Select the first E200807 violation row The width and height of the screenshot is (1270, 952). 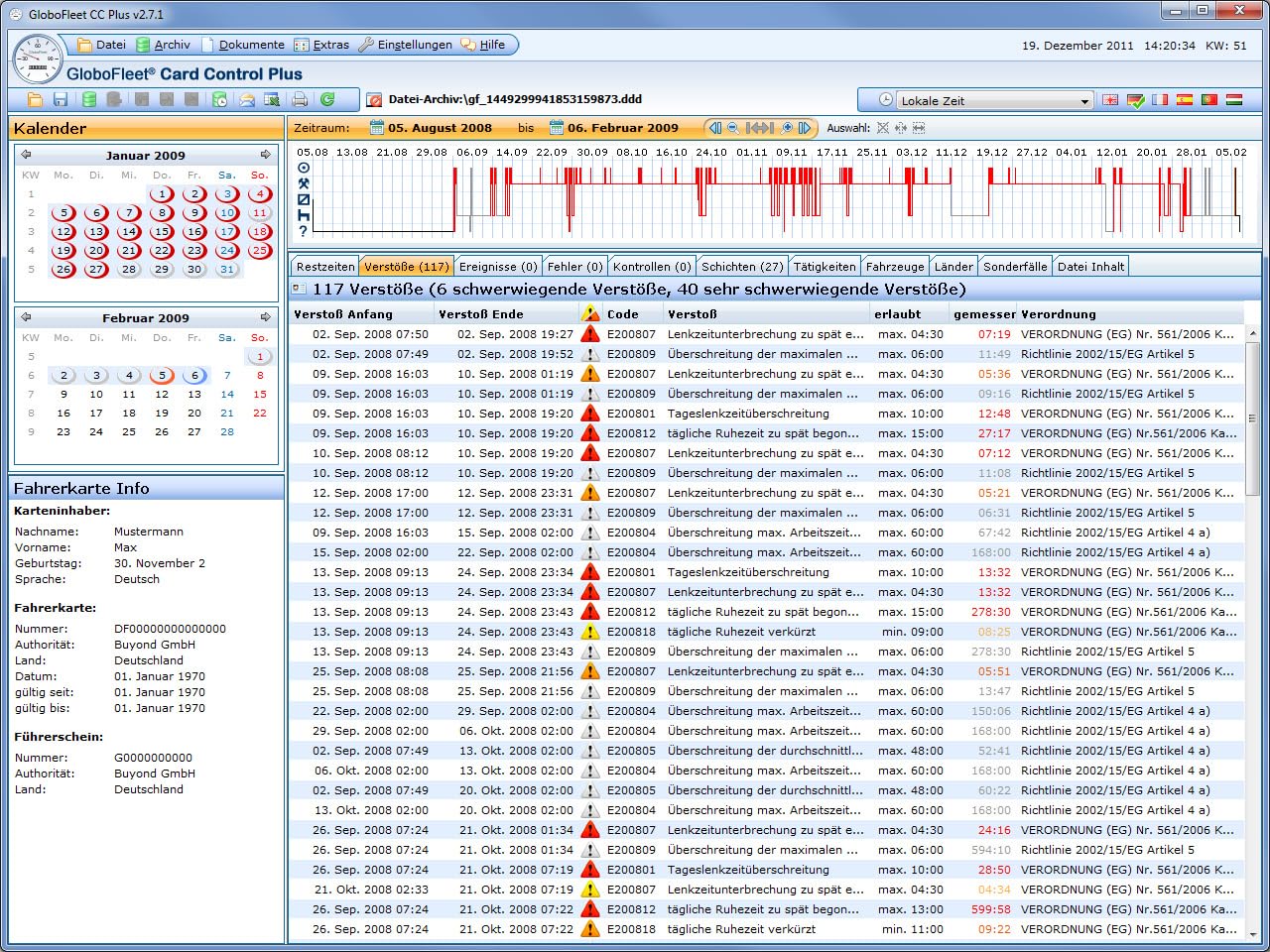(767, 334)
